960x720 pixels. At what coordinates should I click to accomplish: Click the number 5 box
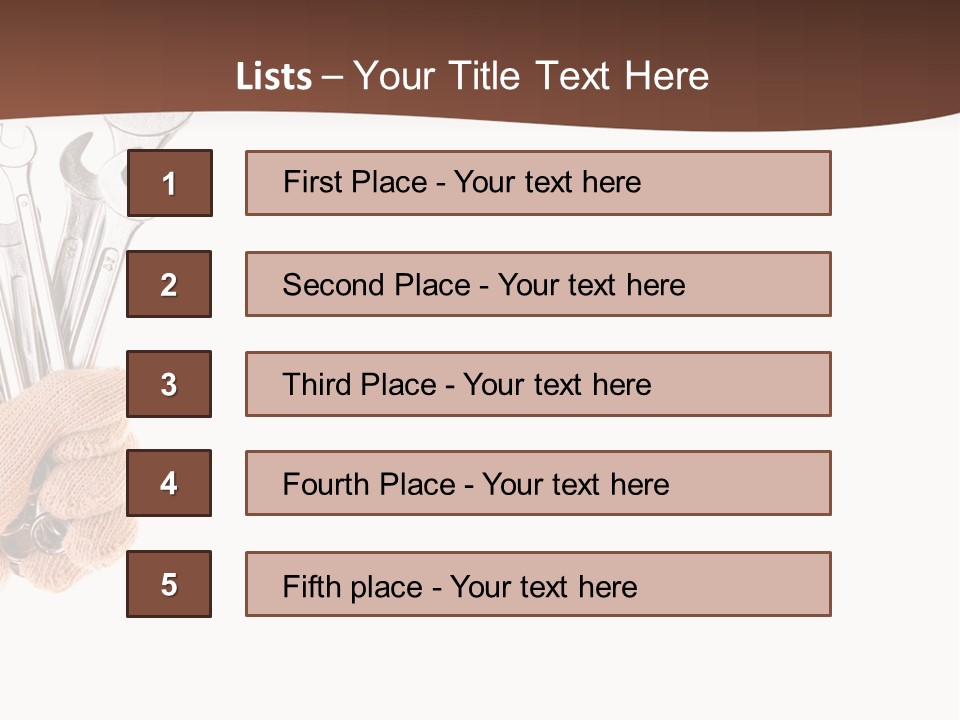169,584
